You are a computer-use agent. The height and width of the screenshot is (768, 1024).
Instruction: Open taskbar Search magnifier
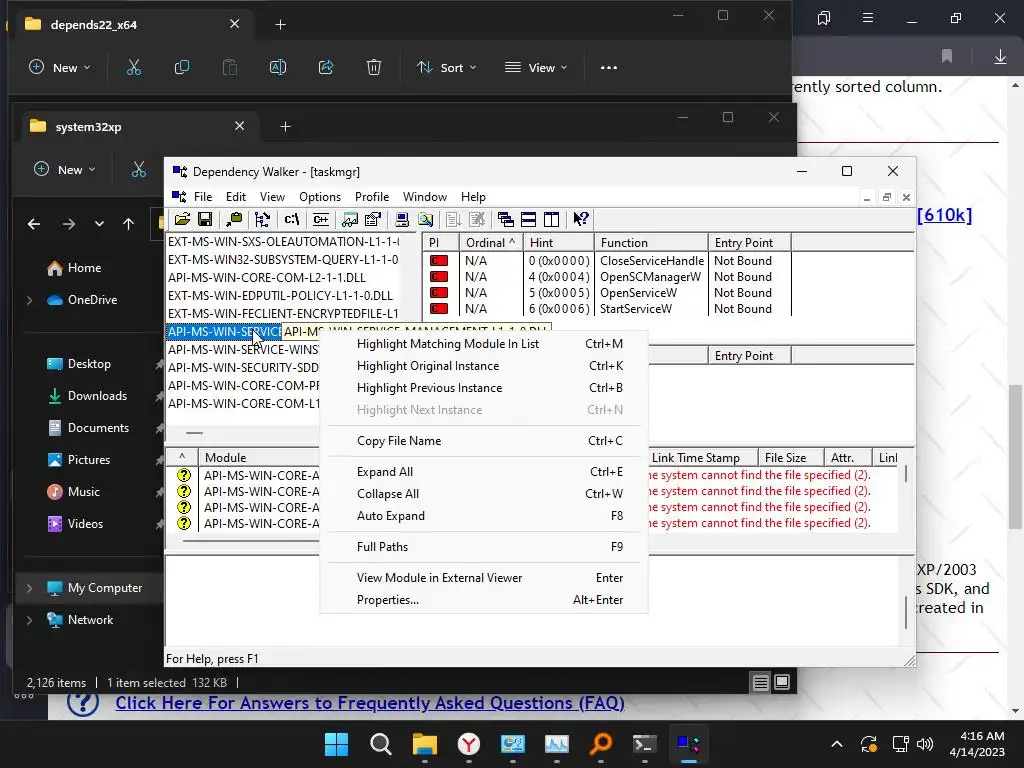380,744
